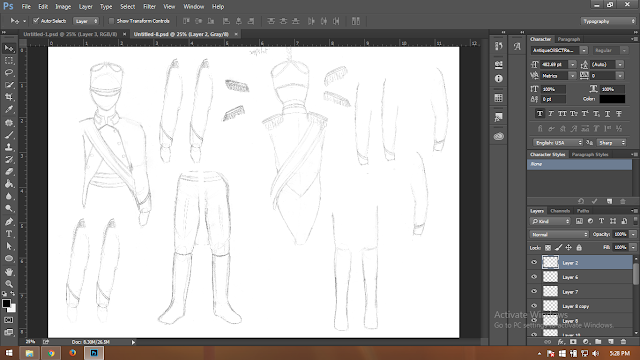Select the Horizontal Type tool

pos(9,234)
